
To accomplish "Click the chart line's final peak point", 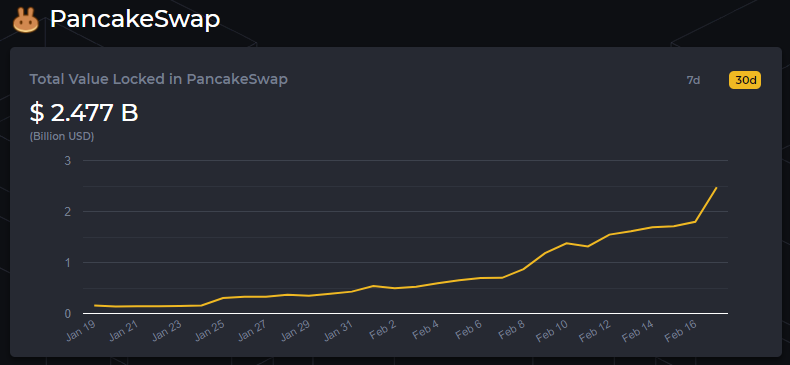I will coord(716,188).
